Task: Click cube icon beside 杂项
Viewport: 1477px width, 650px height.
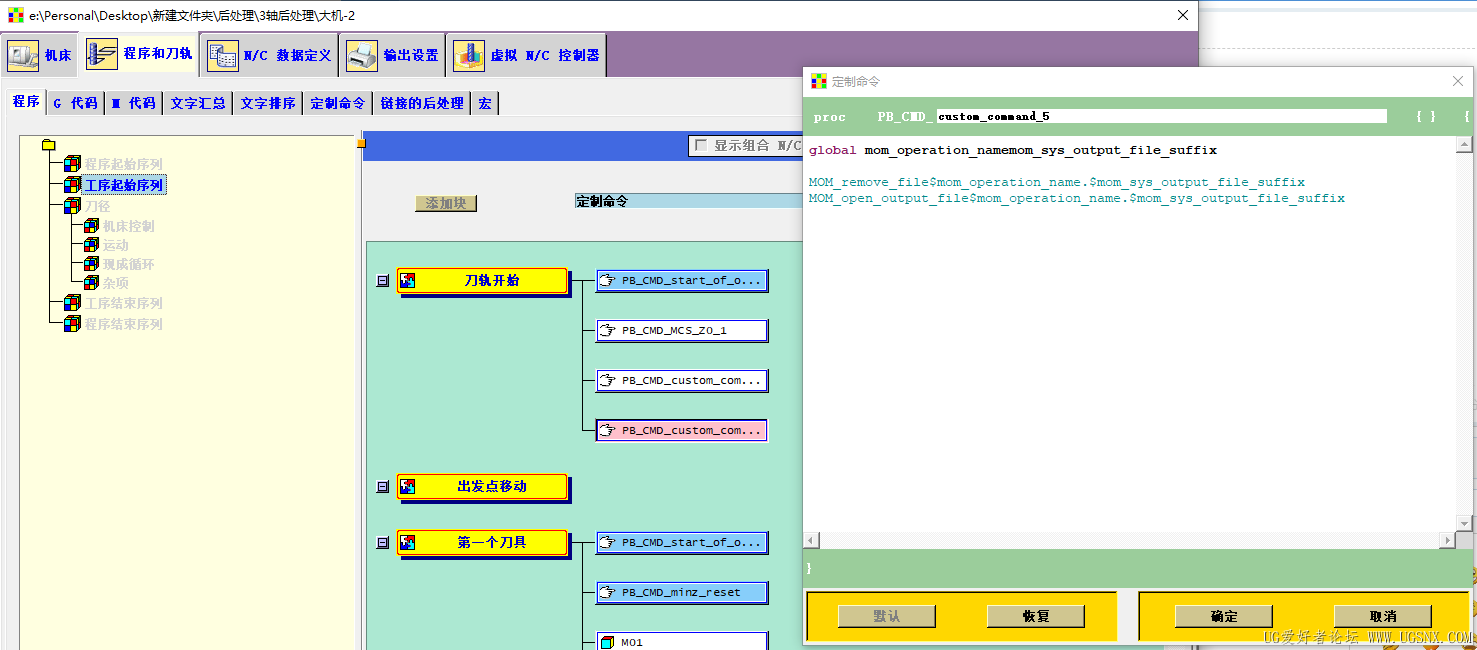Action: coord(91,283)
